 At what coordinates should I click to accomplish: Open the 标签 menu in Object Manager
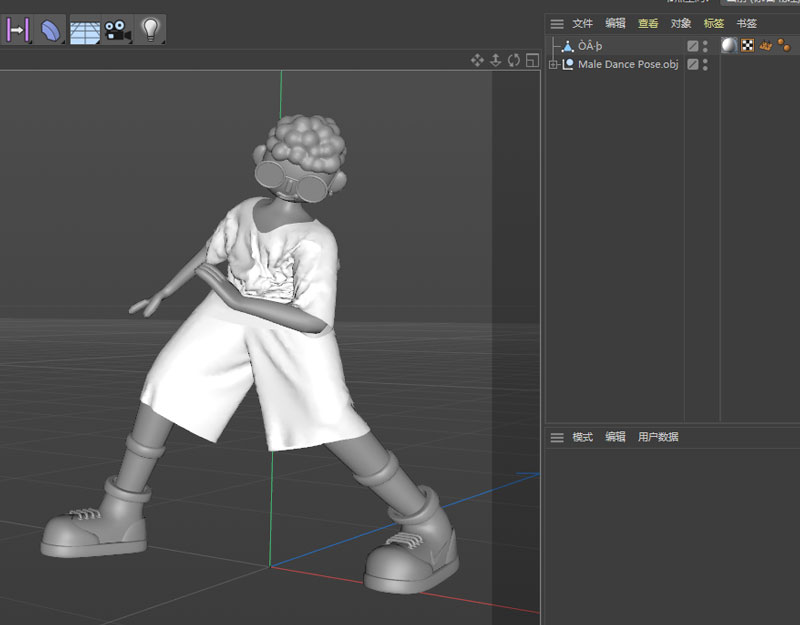click(x=713, y=23)
